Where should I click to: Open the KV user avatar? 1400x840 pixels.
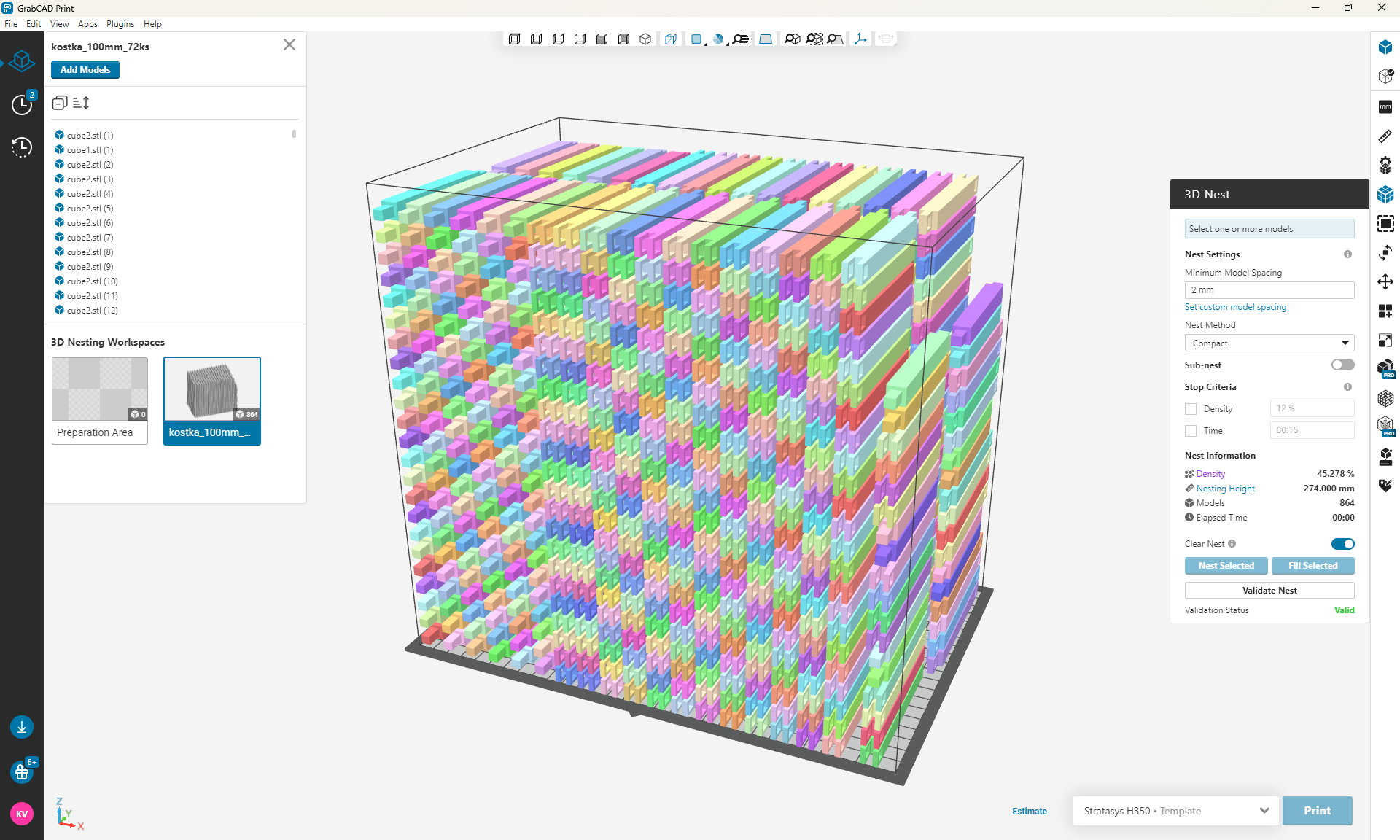point(22,814)
